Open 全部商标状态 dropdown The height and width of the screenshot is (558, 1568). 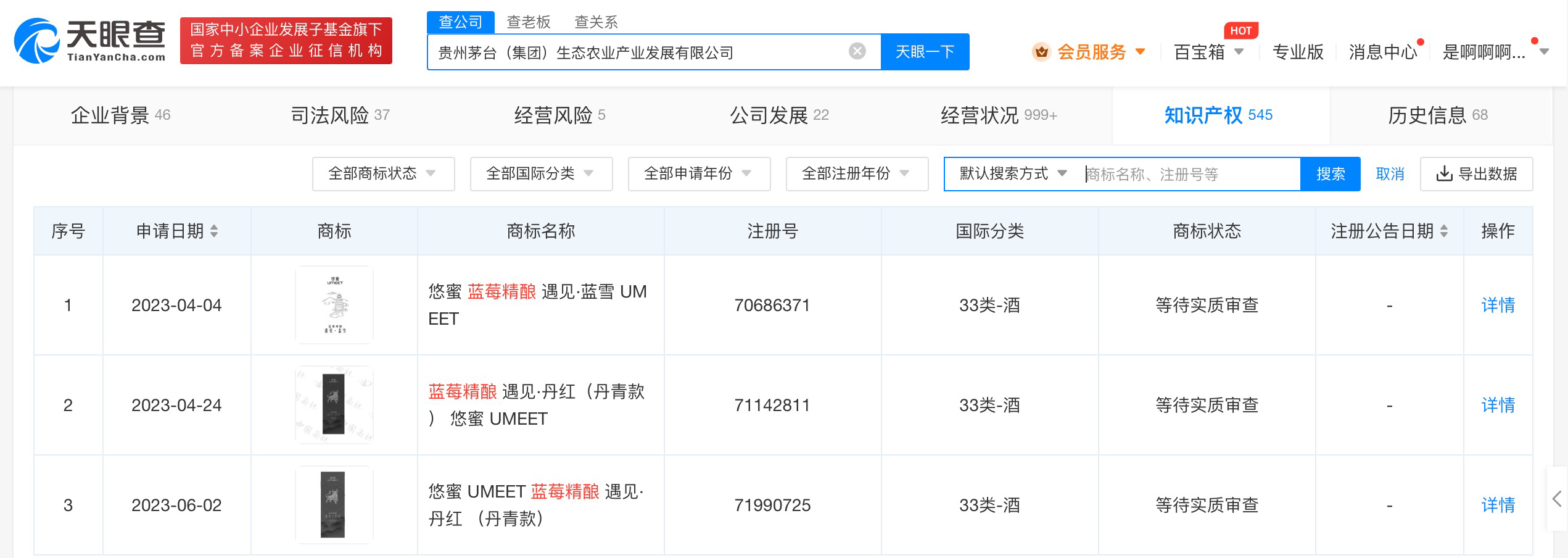pos(383,174)
